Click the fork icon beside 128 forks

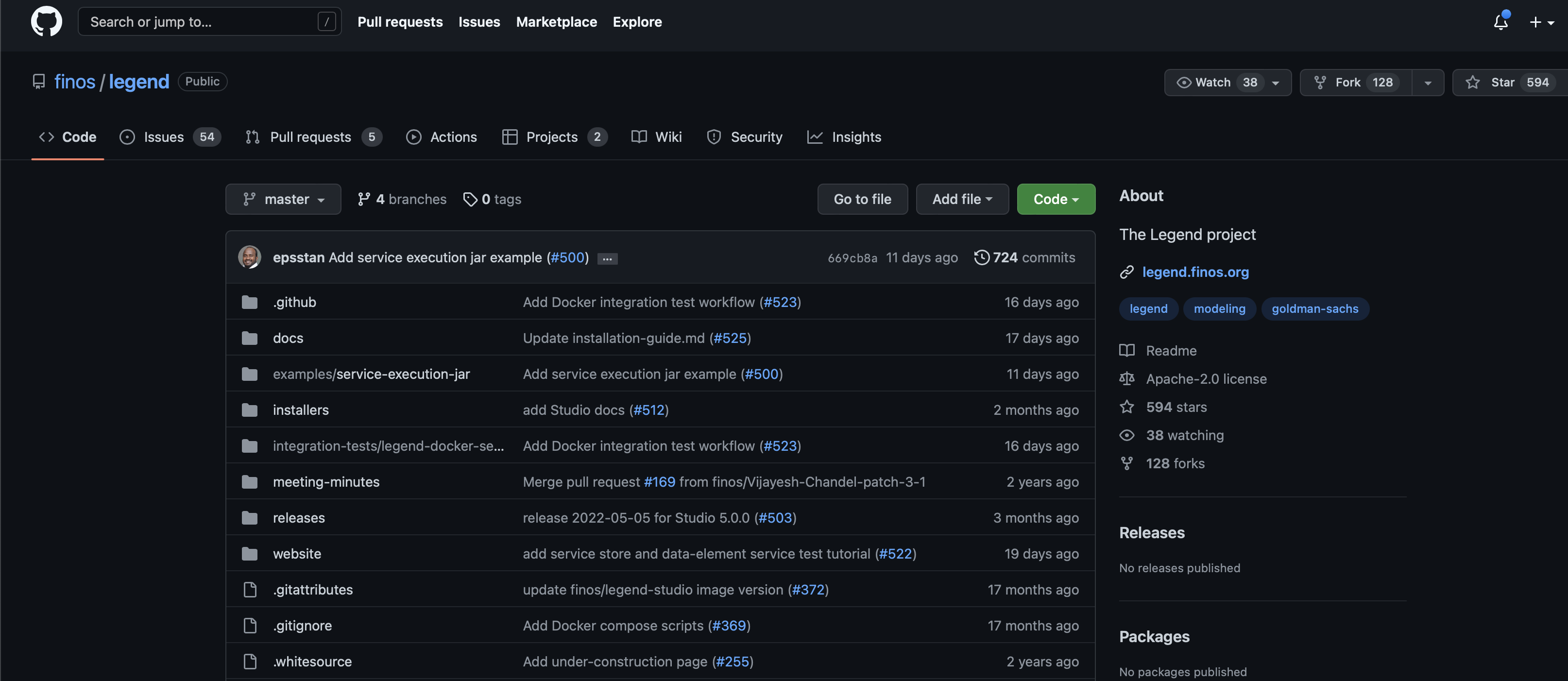point(1126,463)
